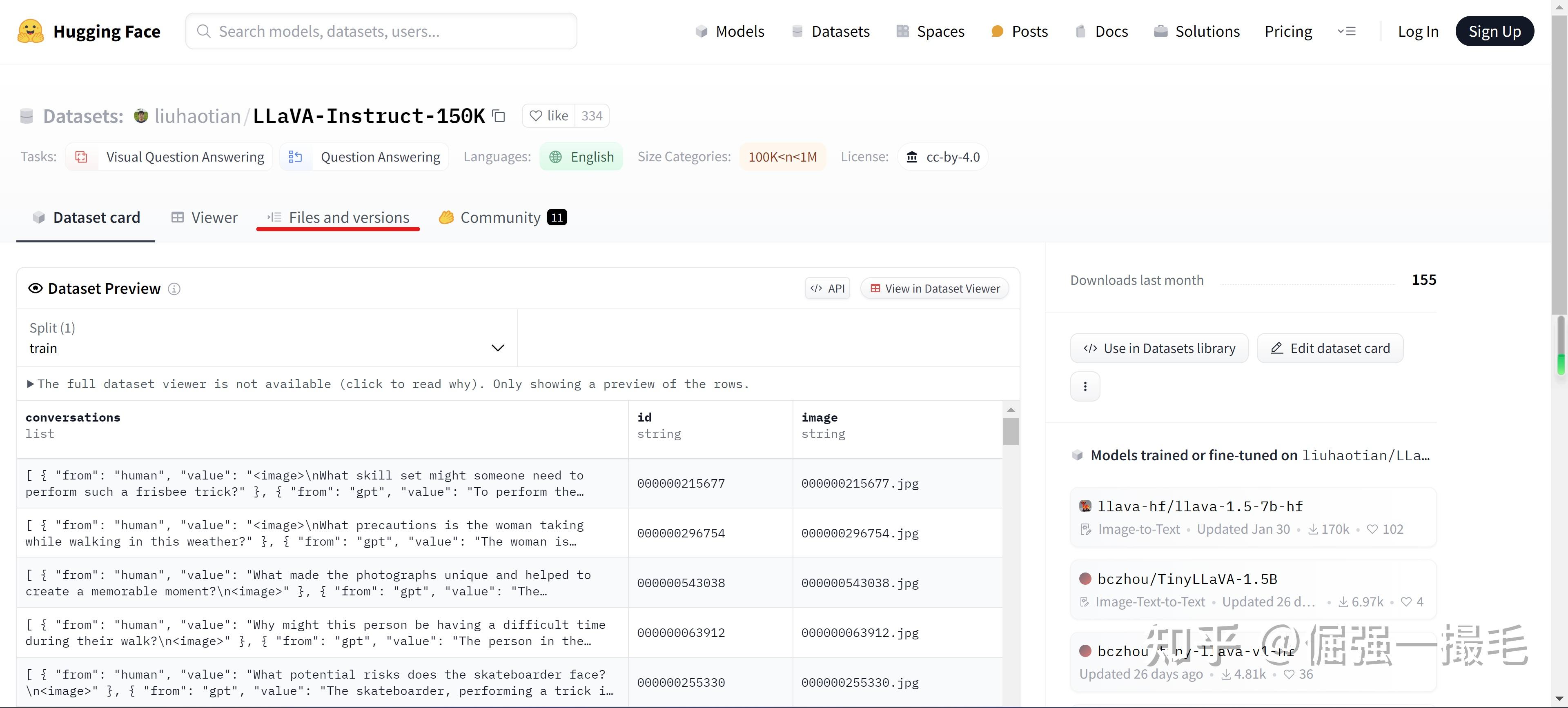Switch to the Viewer tab

tap(205, 217)
